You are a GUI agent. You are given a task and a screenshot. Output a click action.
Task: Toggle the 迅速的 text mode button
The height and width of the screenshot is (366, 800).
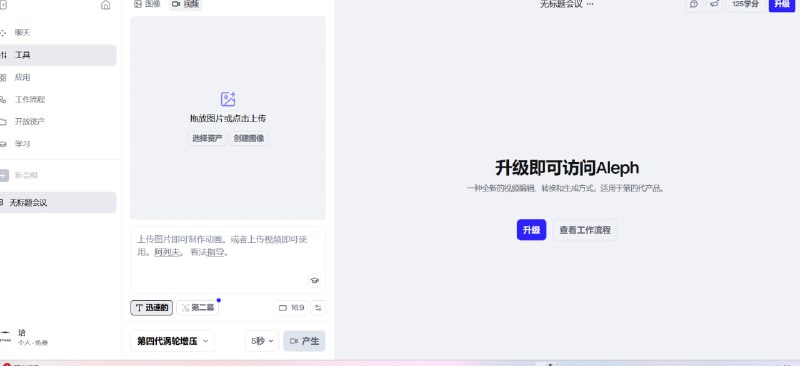[152, 308]
